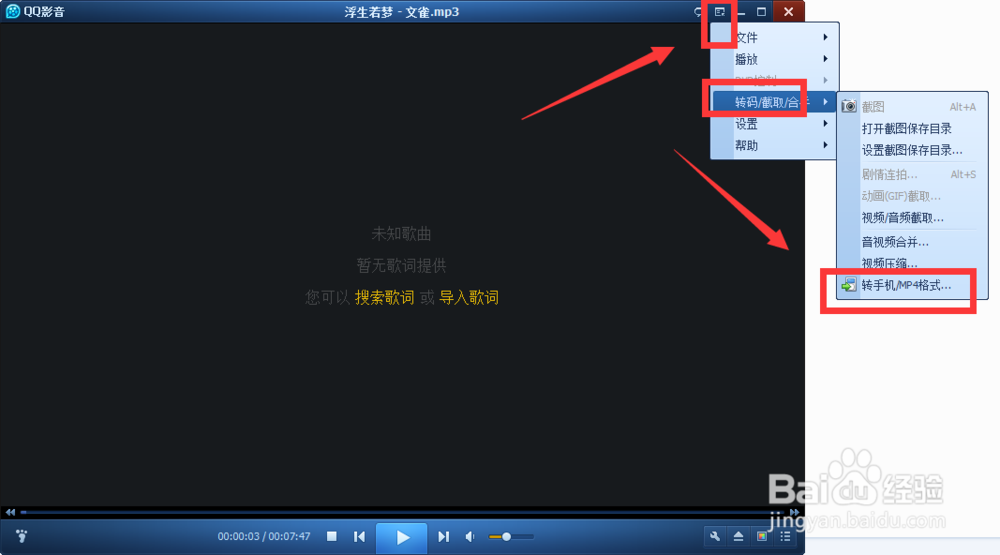Toggle the playlist list icon
1000x555 pixels.
(786, 536)
